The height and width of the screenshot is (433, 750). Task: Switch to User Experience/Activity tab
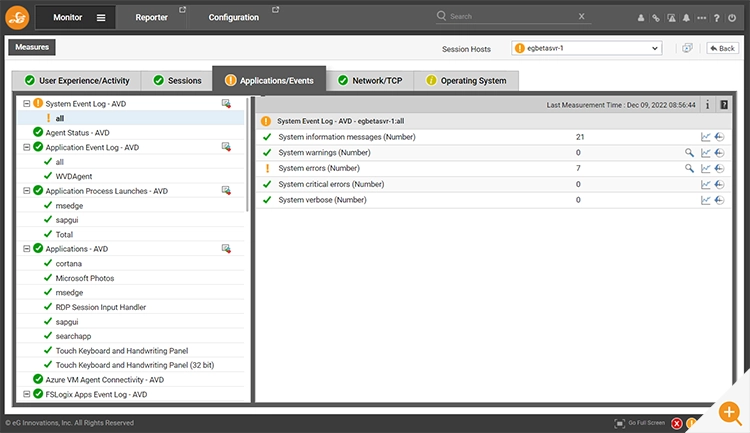point(77,80)
